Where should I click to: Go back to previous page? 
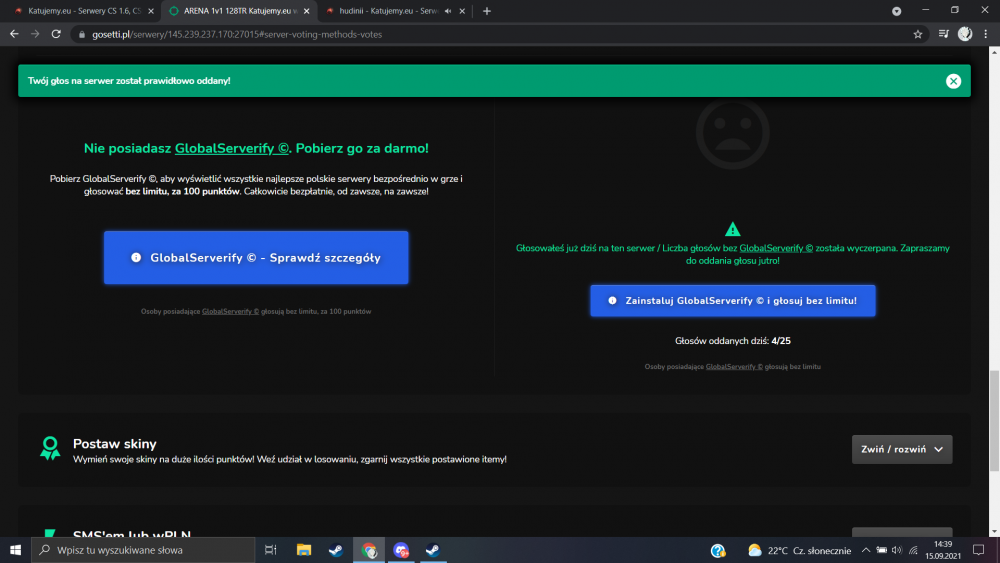(14, 34)
